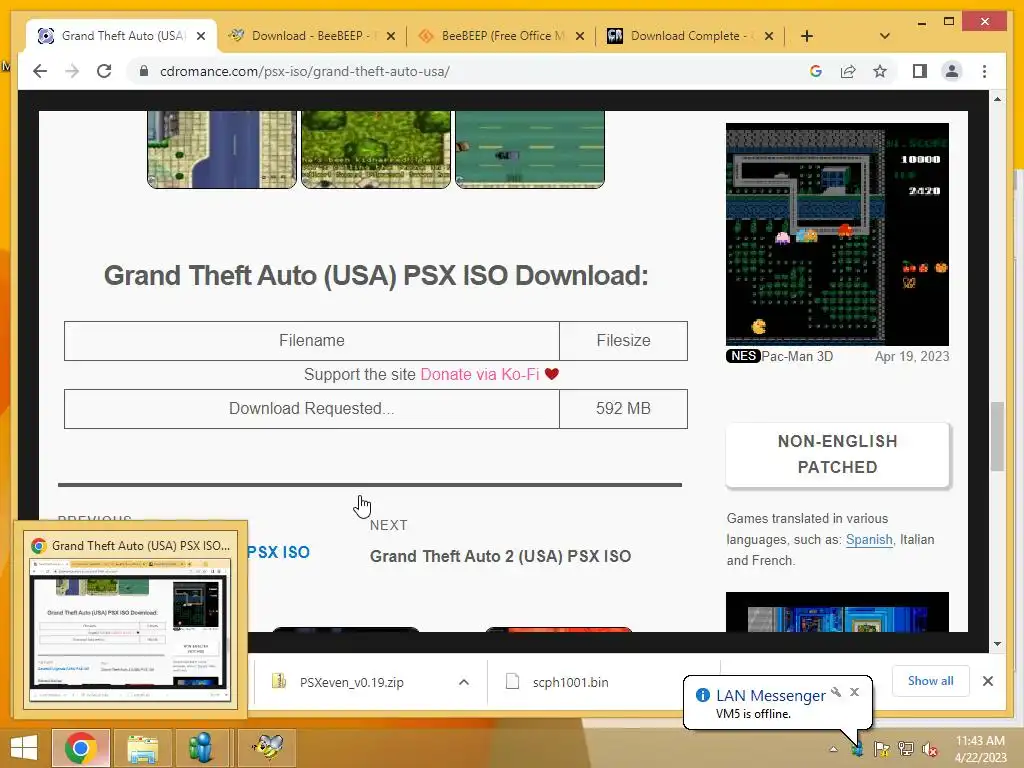This screenshot has height=768, width=1024.
Task: Bookmark this page with the star
Action: click(x=880, y=71)
